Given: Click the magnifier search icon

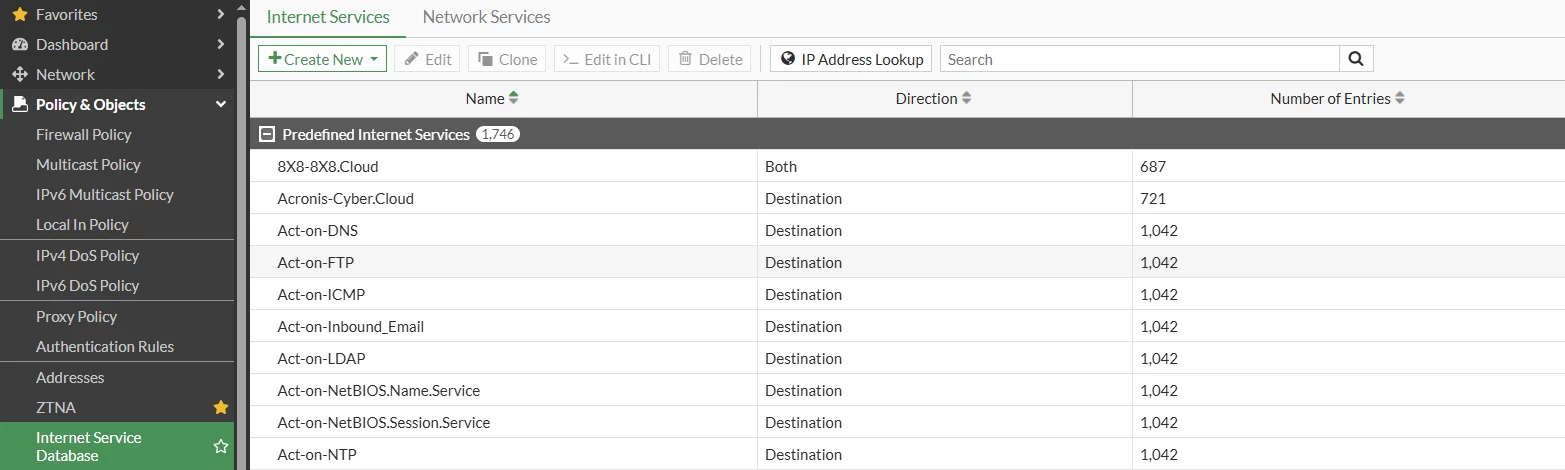Looking at the screenshot, I should [x=1356, y=59].
